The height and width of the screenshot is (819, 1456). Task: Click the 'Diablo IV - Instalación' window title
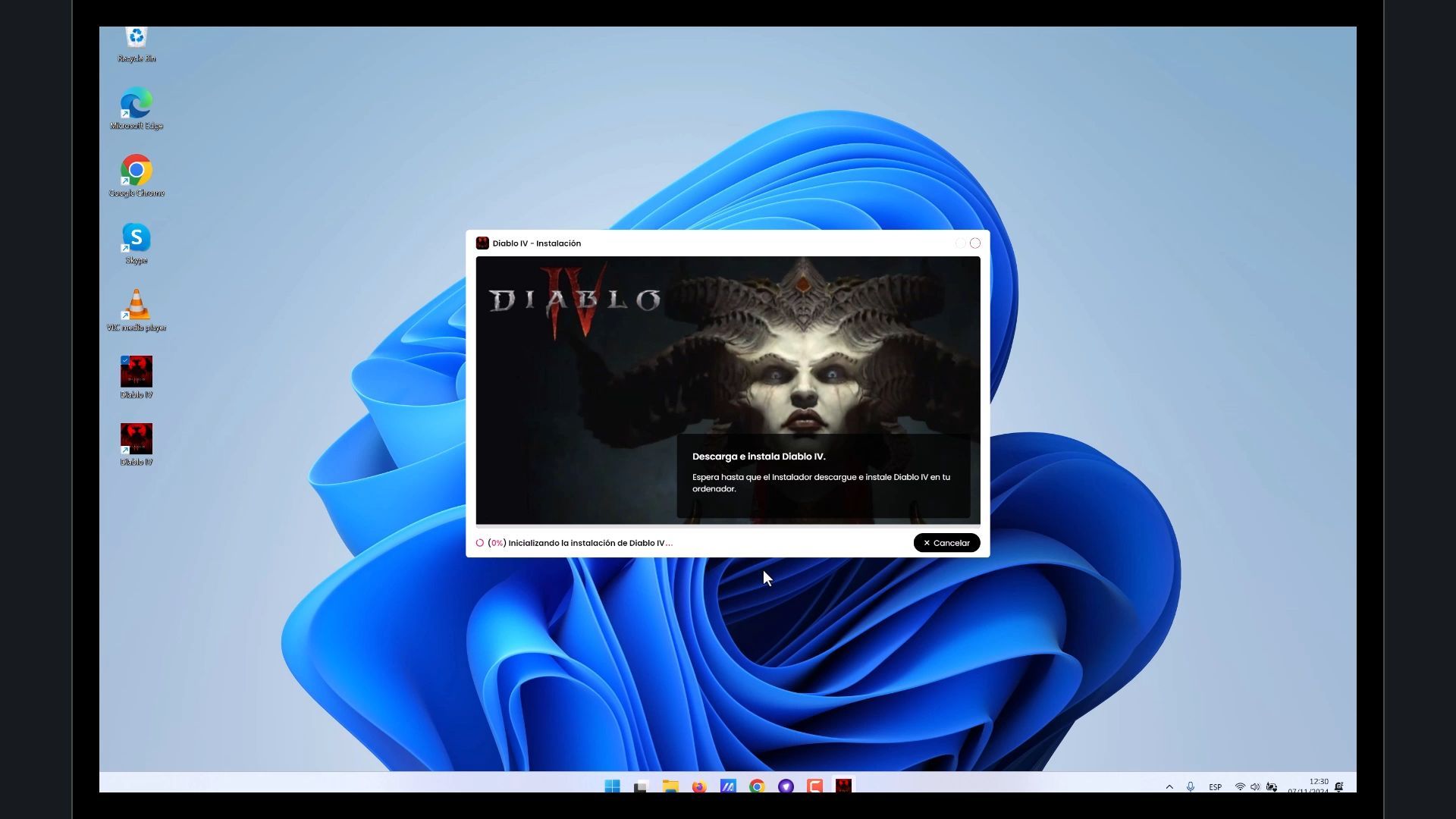(x=537, y=243)
